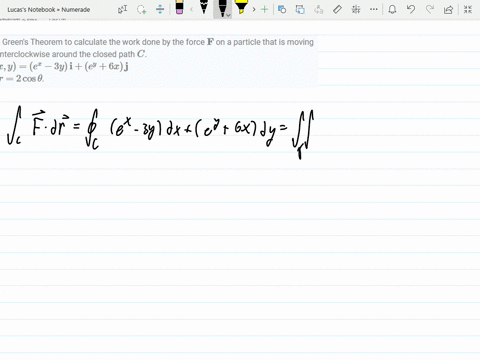Redo the last action
The image size is (480, 360).
pyautogui.click(x=430, y=9)
